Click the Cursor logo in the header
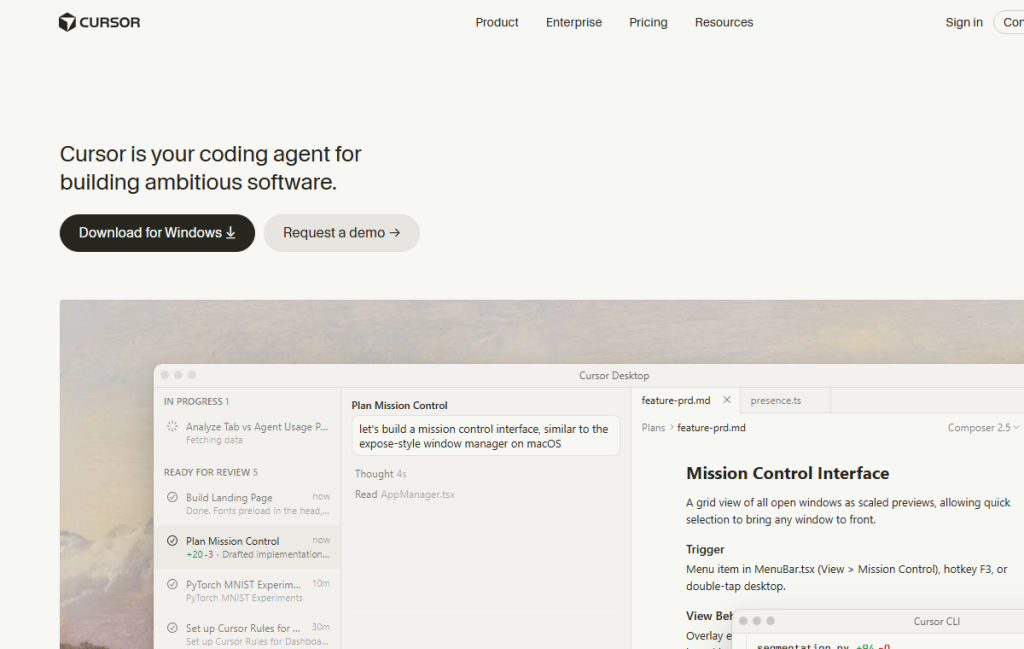 [99, 22]
